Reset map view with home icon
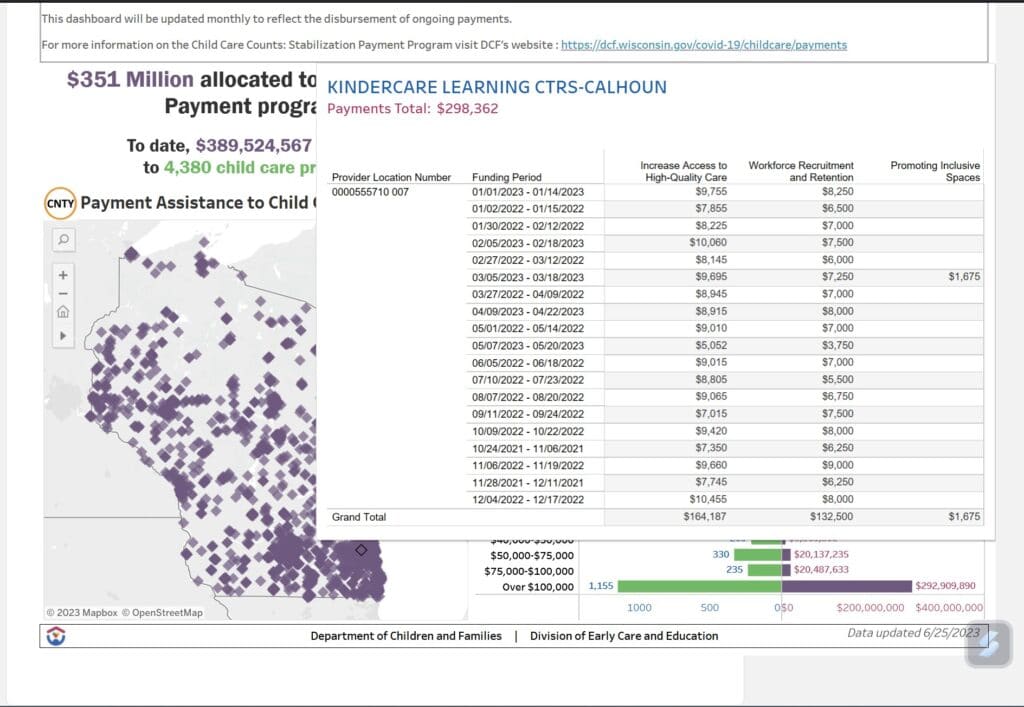The image size is (1024, 707). coord(63,312)
